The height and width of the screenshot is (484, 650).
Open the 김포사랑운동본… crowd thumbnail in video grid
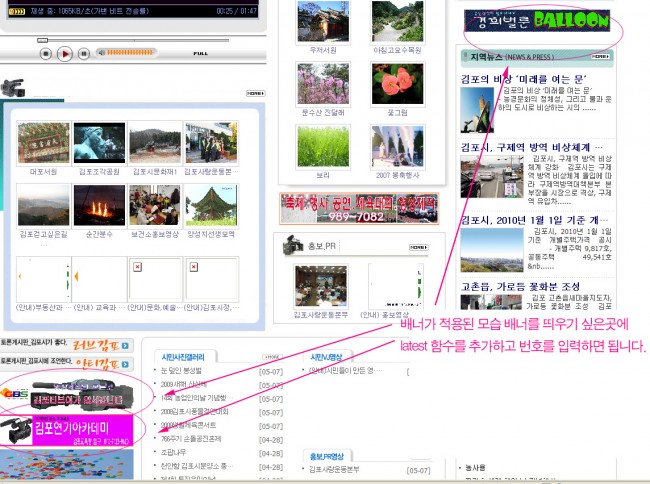211,143
